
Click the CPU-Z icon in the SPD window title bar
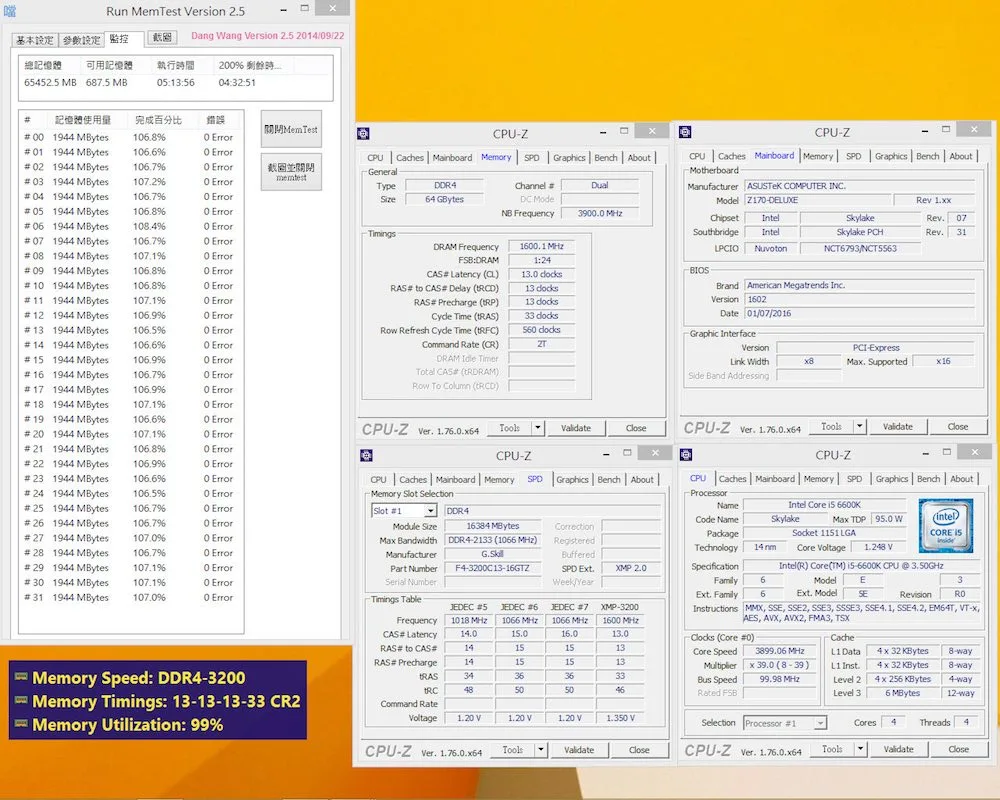point(367,456)
